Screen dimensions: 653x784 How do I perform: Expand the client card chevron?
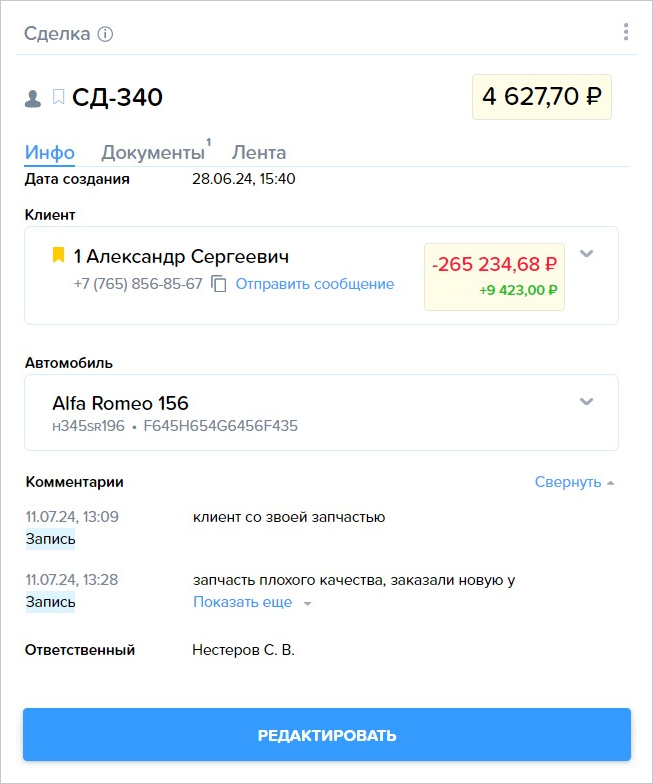coord(586,254)
